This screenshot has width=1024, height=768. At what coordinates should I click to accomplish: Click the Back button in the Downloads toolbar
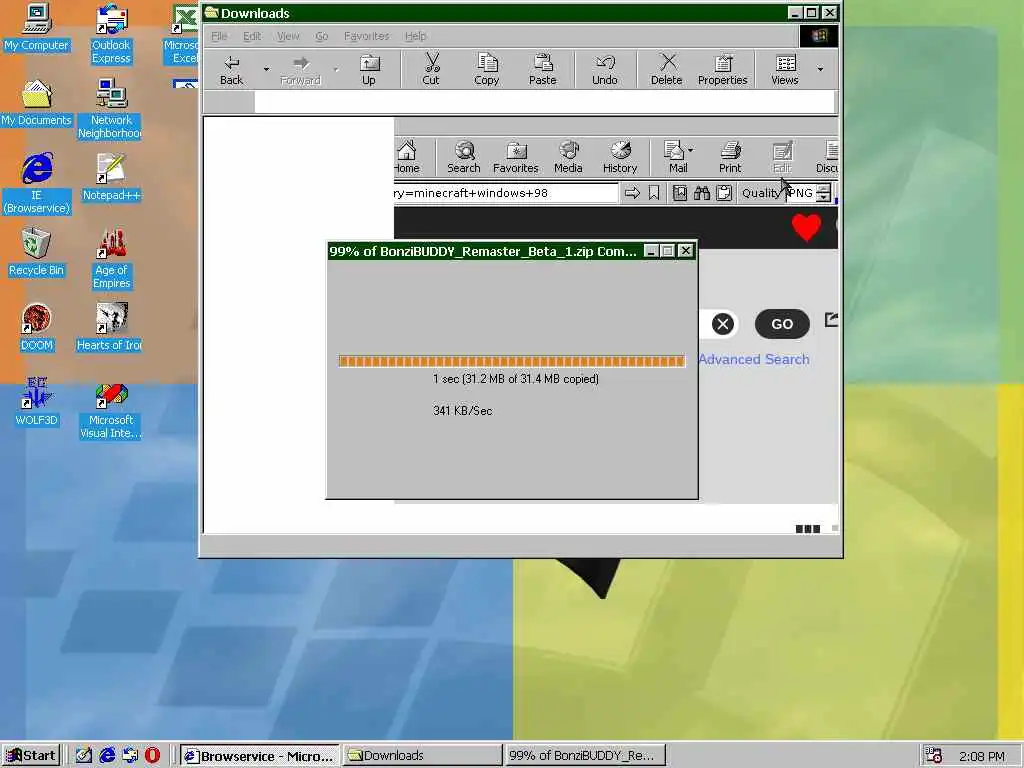click(232, 70)
